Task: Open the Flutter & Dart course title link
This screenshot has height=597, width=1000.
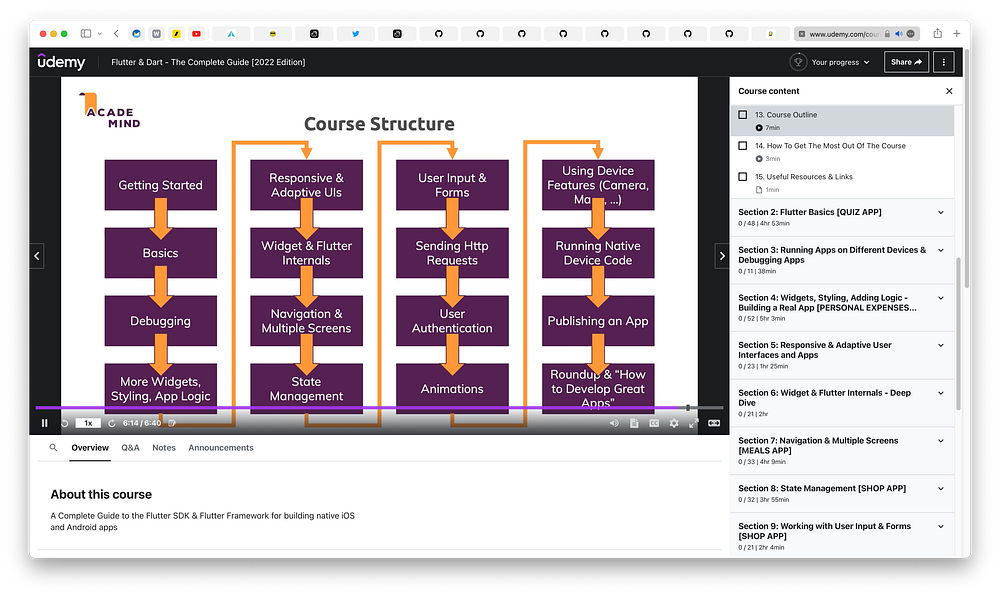Action: click(208, 62)
